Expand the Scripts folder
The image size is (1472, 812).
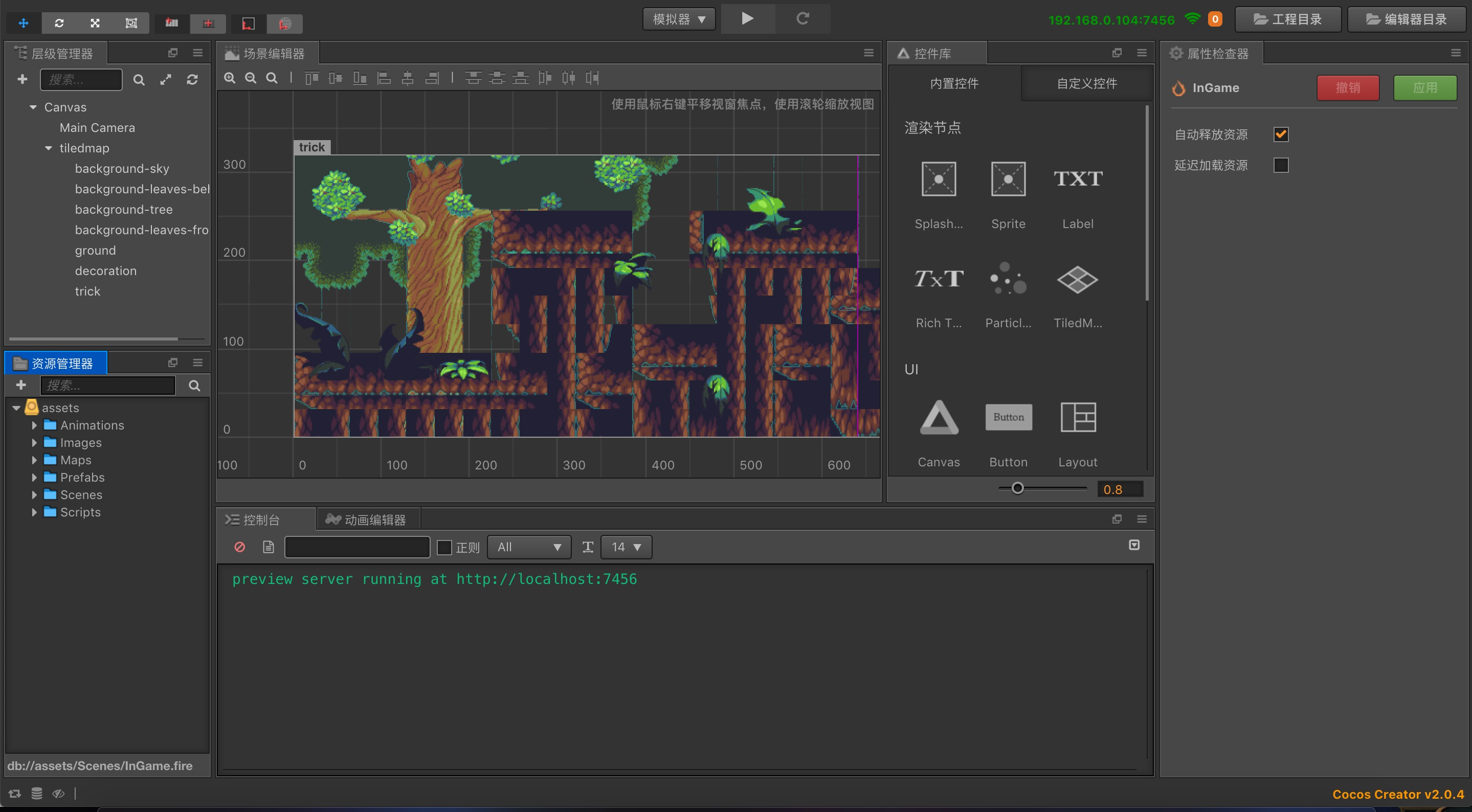[x=34, y=512]
